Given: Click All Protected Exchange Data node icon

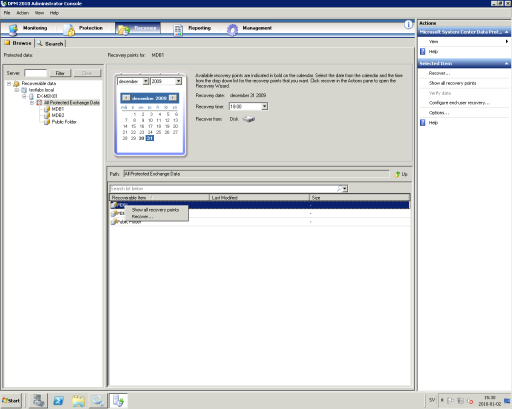Looking at the screenshot, I should tap(39, 103).
